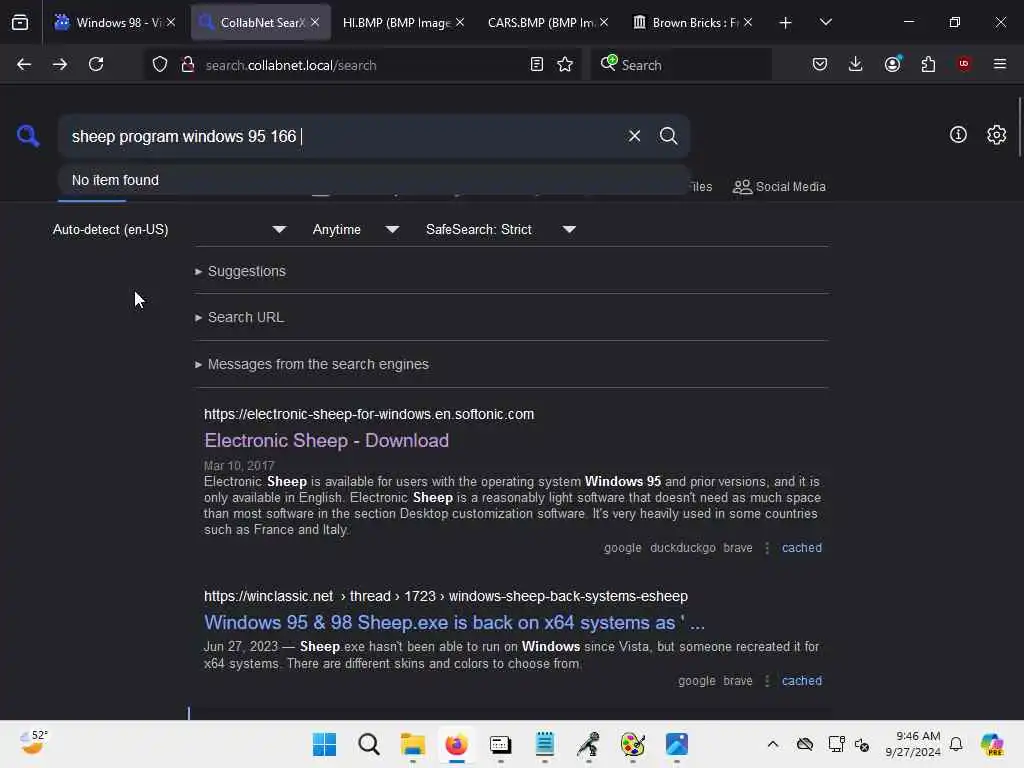Viewport: 1024px width, 768px height.
Task: Open the Firefox hamburger menu
Action: pyautogui.click(x=1000, y=64)
